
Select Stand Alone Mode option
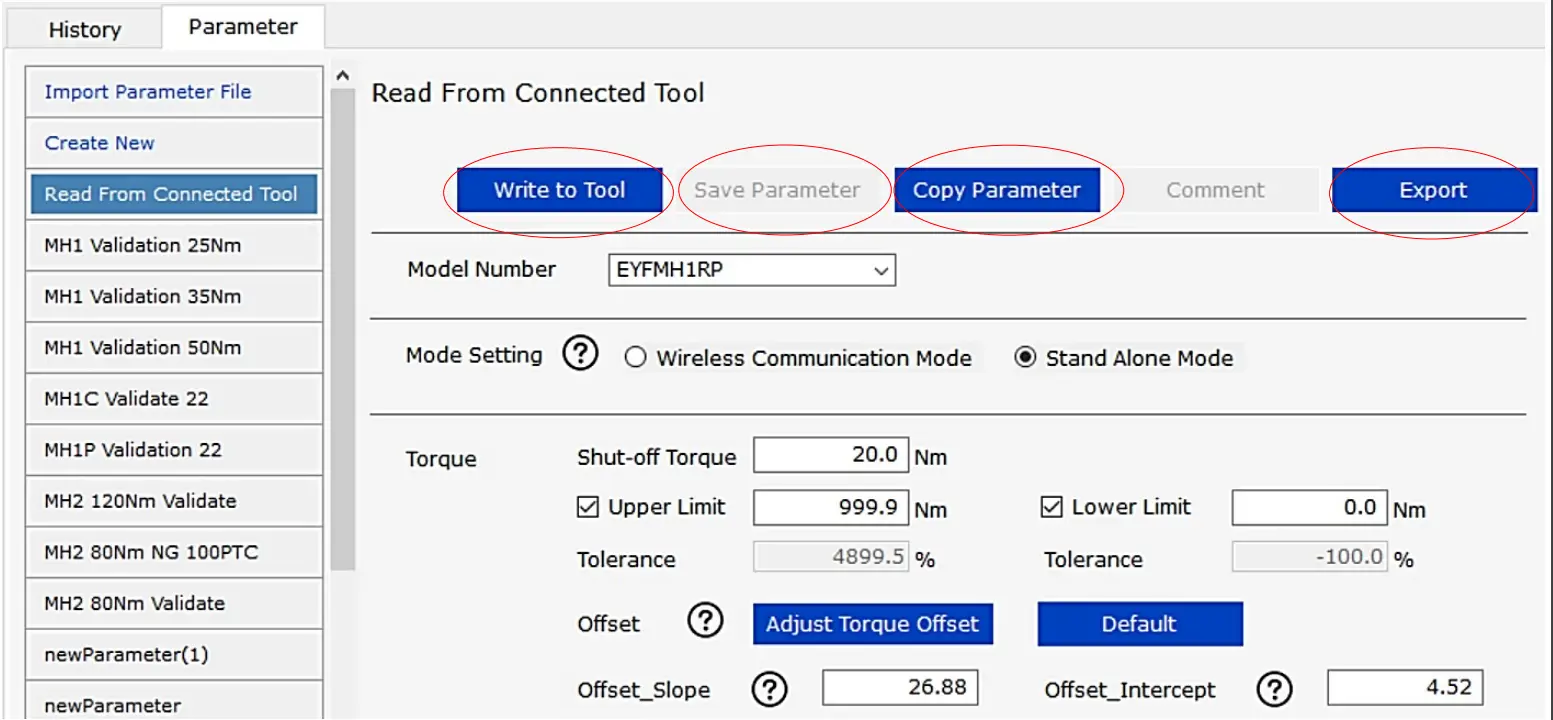click(1025, 358)
